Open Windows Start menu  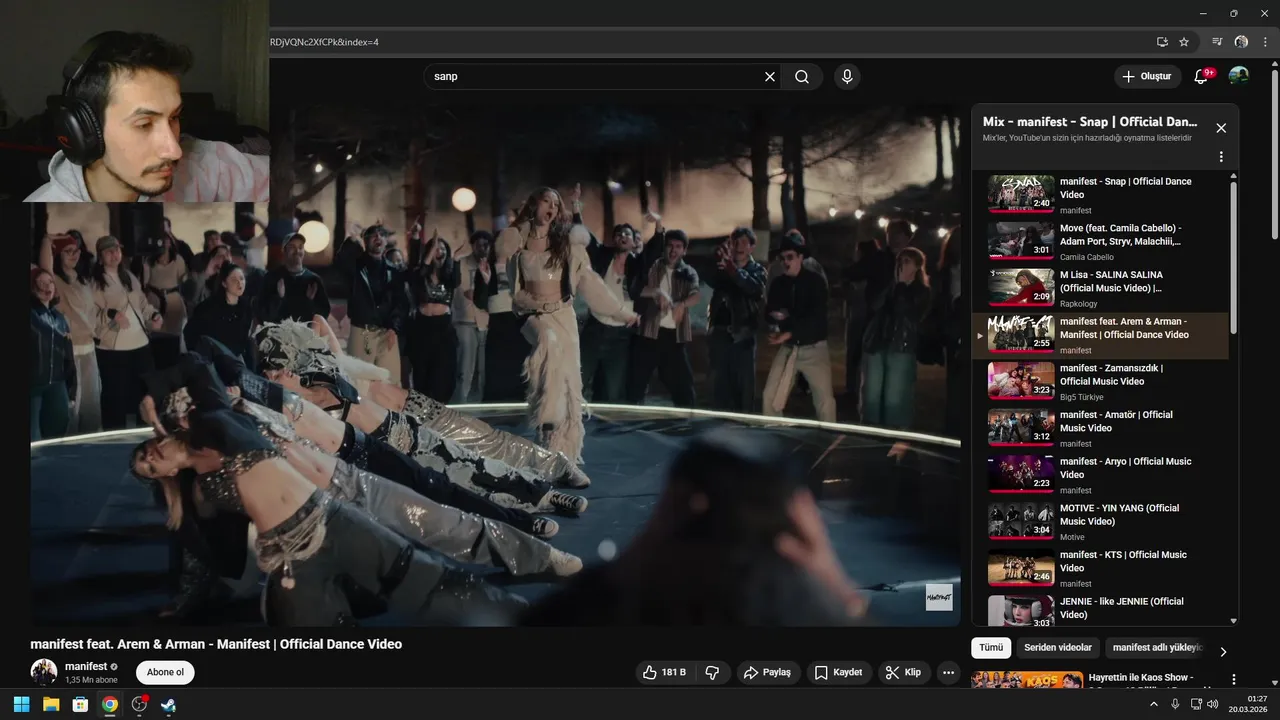point(21,704)
